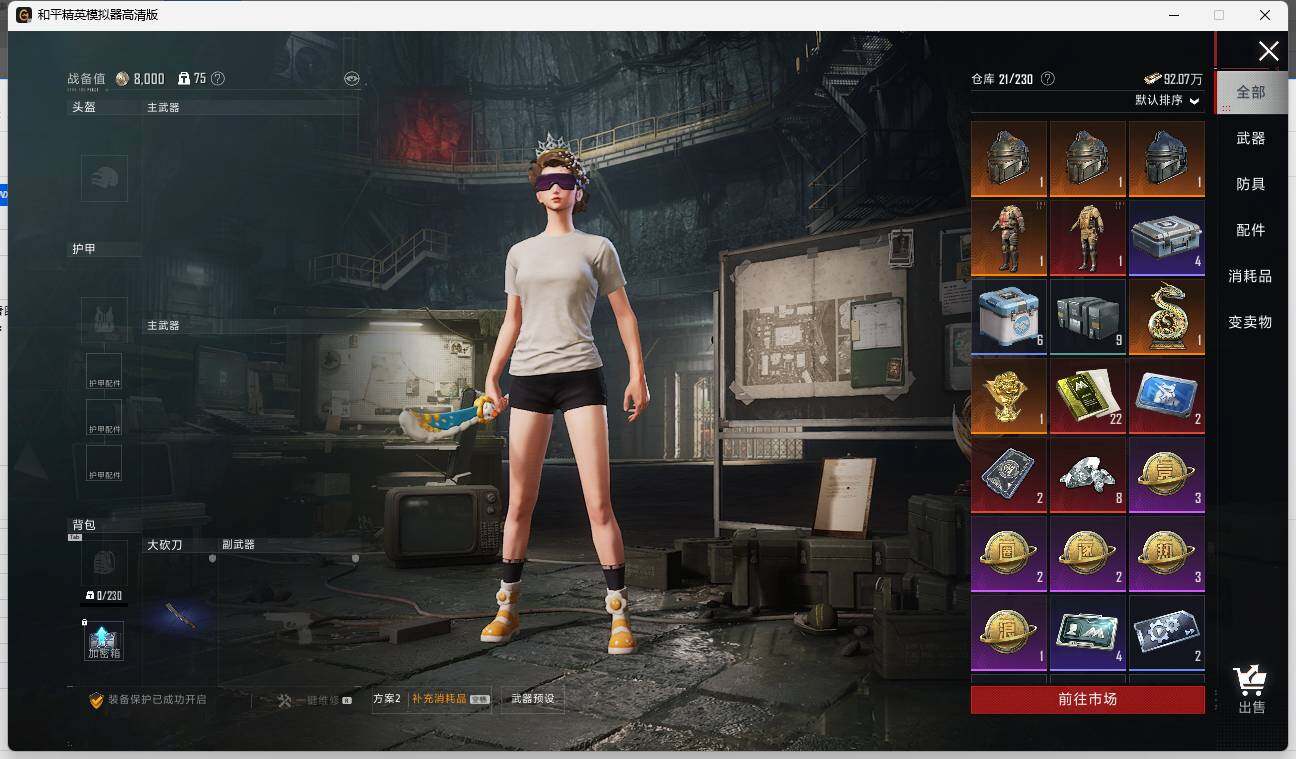
Task: Select the dark metal card with count 2
Action: (1009, 474)
